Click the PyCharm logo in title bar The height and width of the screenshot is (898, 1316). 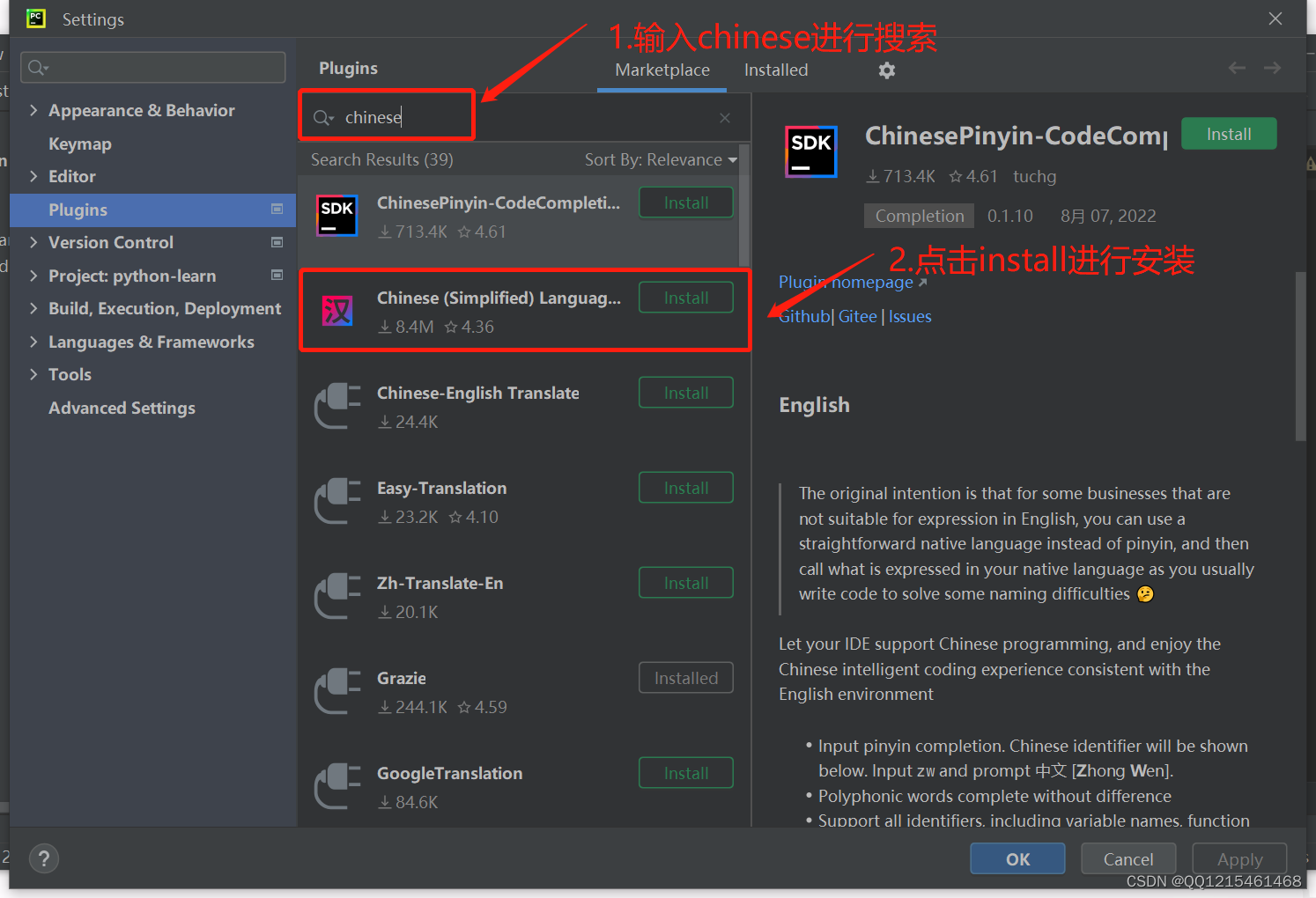[x=35, y=18]
